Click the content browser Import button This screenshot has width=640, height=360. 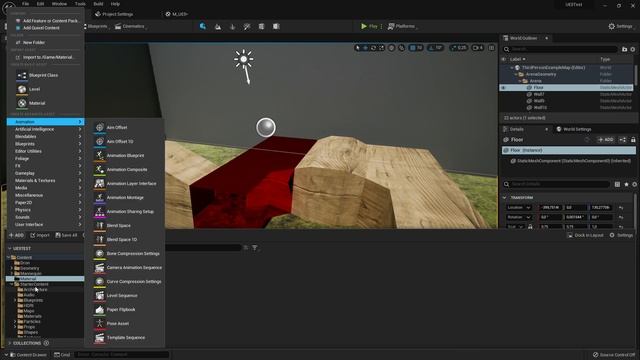tap(40, 235)
